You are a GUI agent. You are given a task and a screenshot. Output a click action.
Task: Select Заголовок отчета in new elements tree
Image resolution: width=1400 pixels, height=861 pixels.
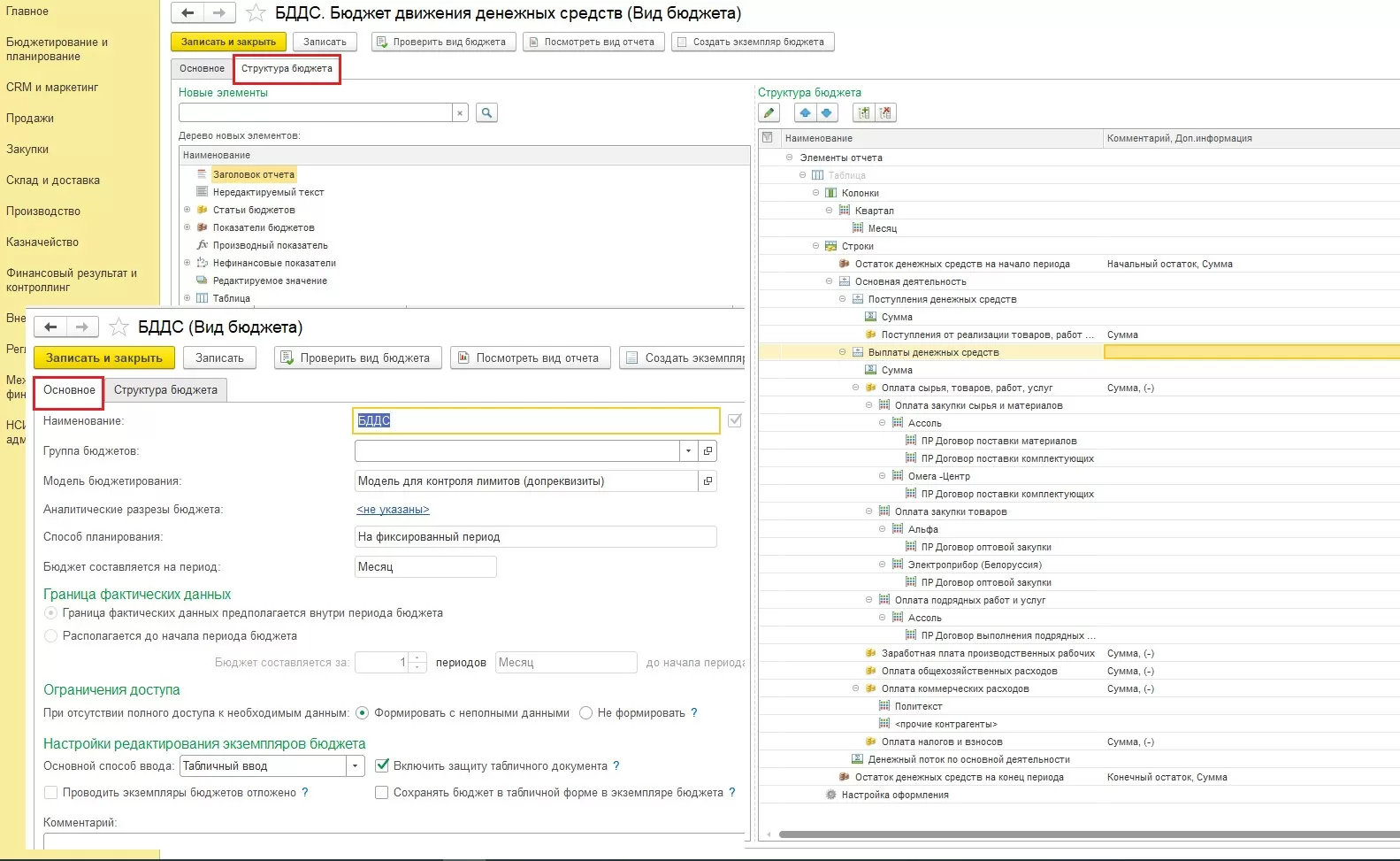[254, 174]
